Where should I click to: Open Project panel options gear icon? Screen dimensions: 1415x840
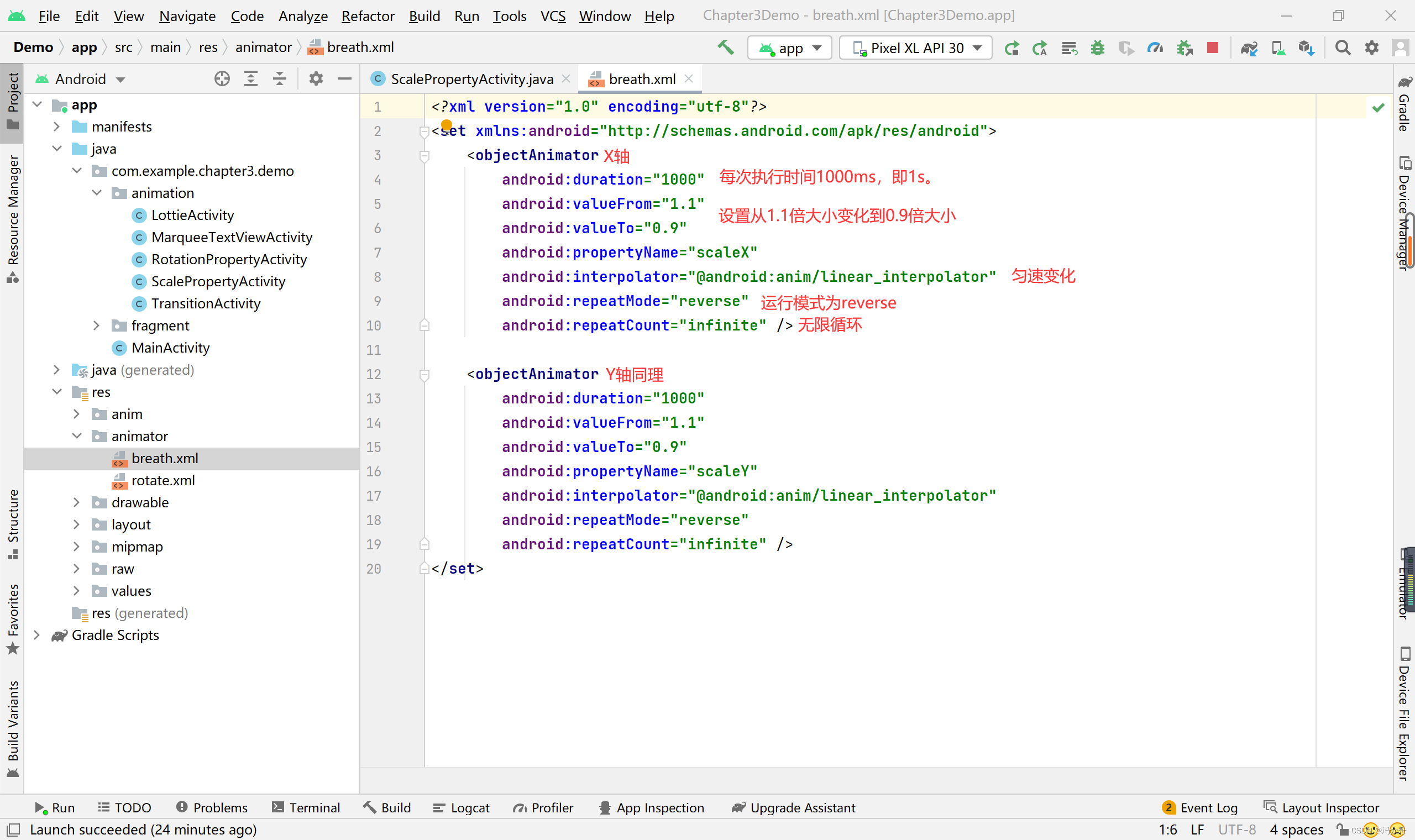tap(316, 78)
